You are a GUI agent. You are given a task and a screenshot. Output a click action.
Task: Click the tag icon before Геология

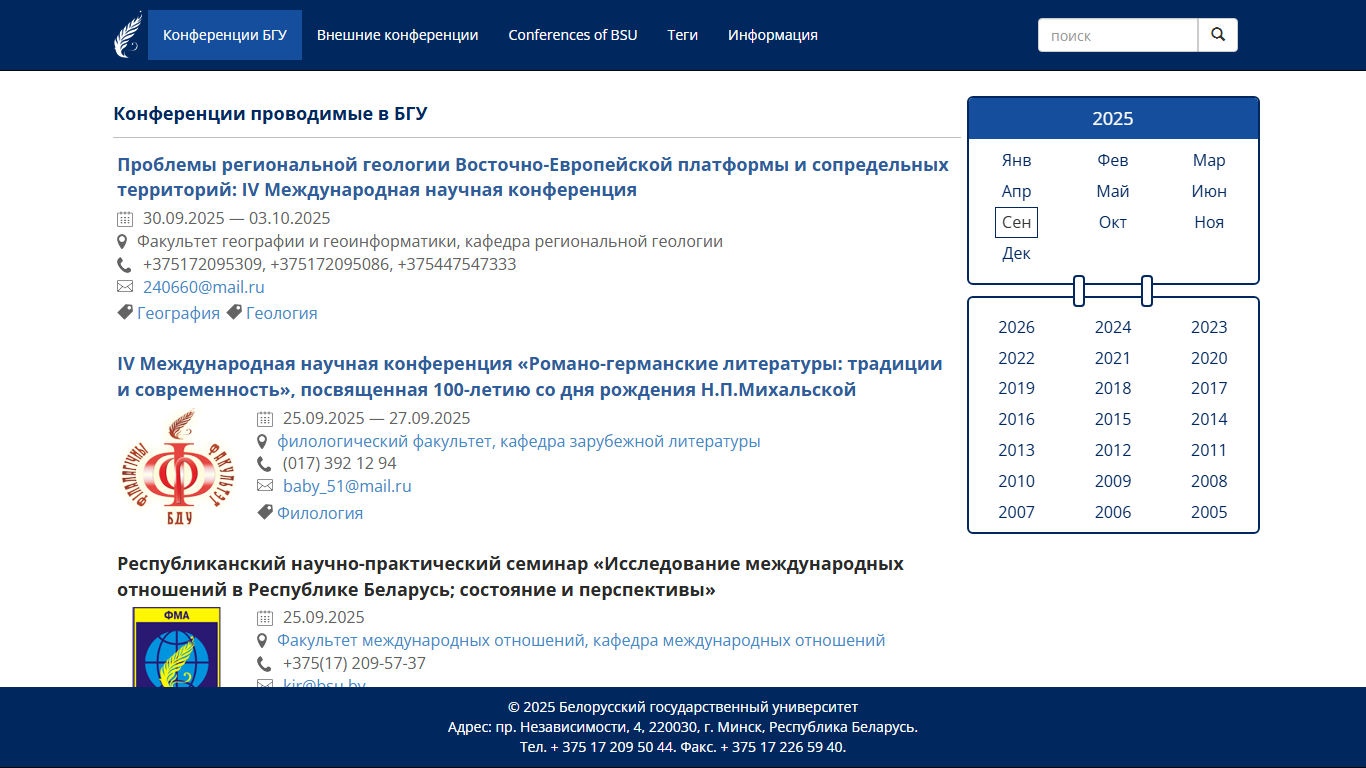coord(234,313)
